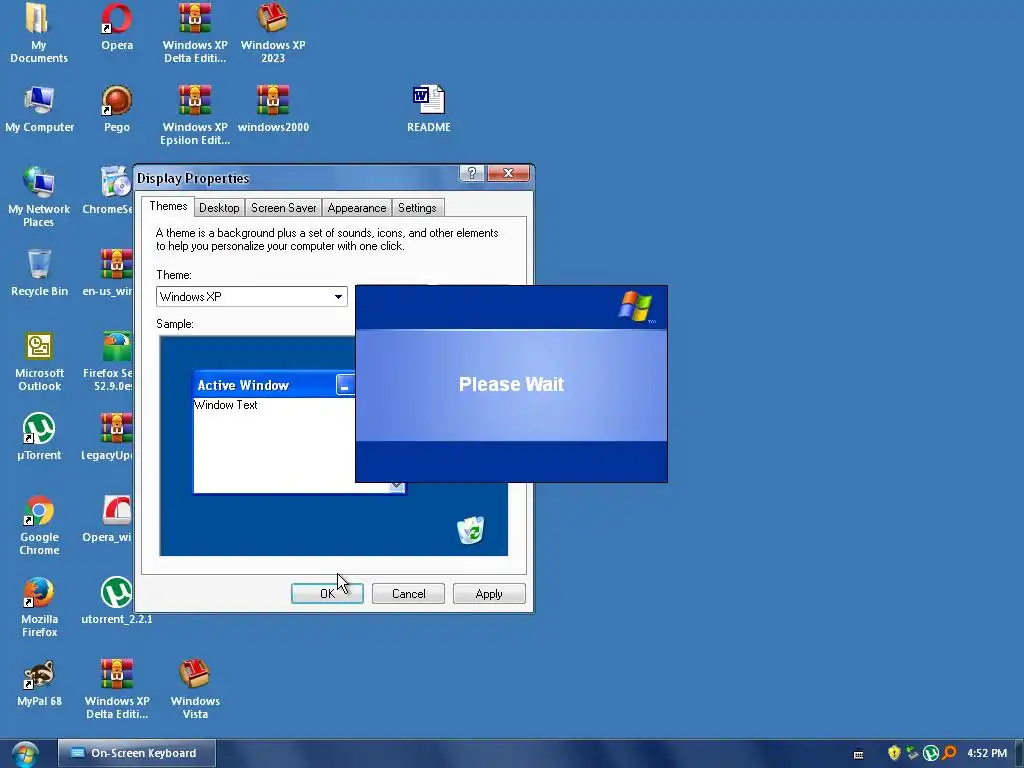Open the My Documents desktop icon
This screenshot has height=768, width=1024.
pyautogui.click(x=38, y=31)
